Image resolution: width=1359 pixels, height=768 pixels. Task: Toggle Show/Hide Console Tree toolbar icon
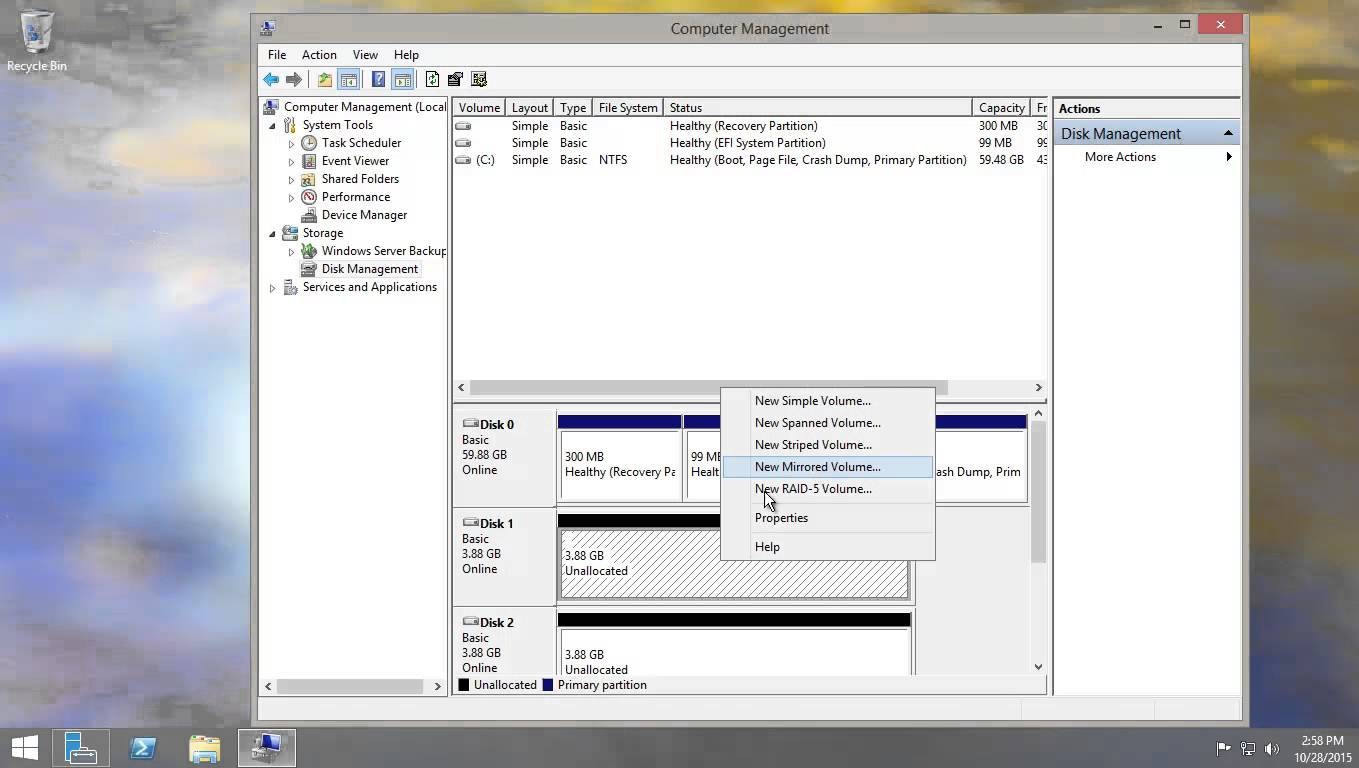pos(348,79)
